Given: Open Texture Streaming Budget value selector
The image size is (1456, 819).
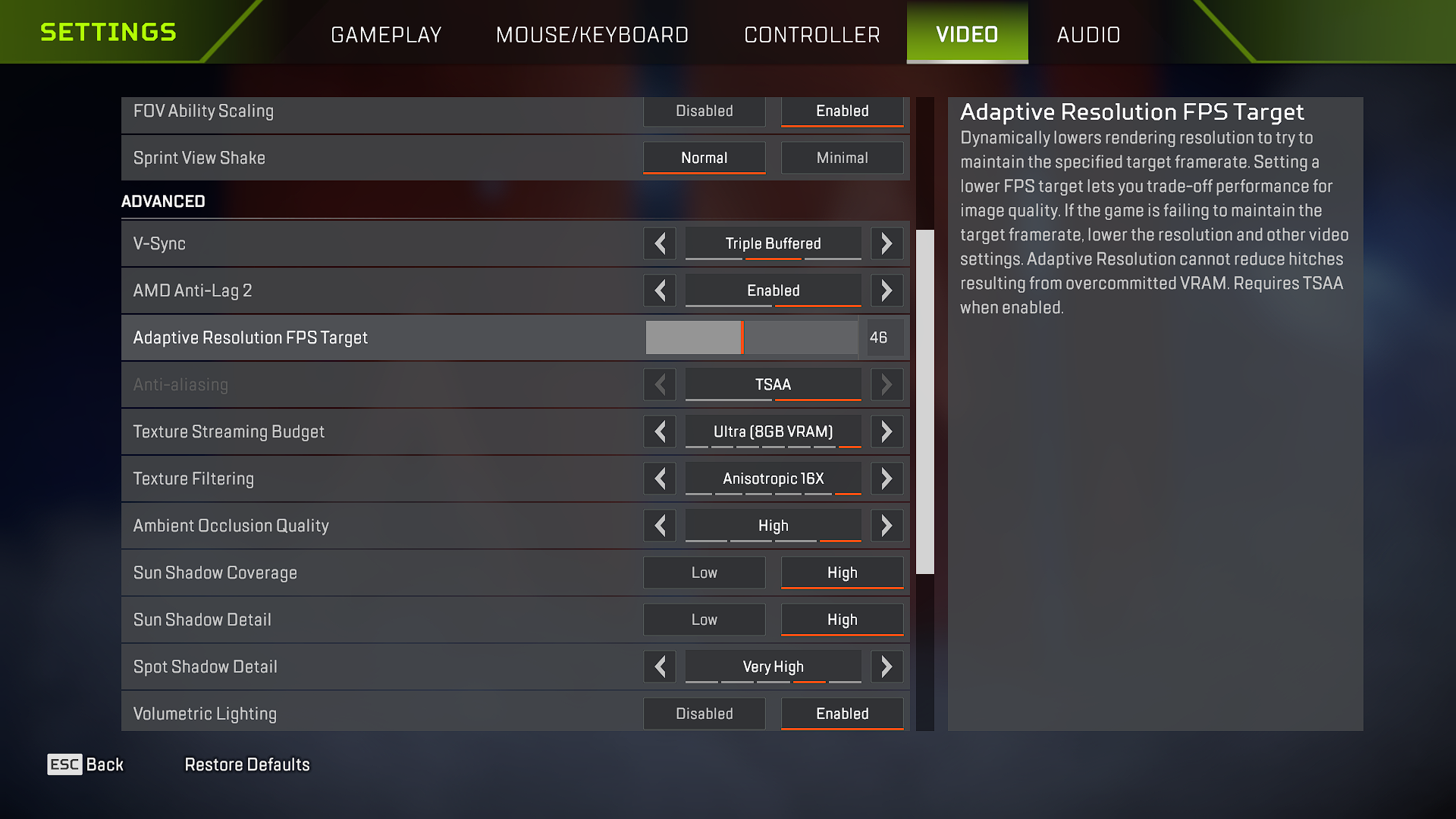Looking at the screenshot, I should tap(773, 431).
